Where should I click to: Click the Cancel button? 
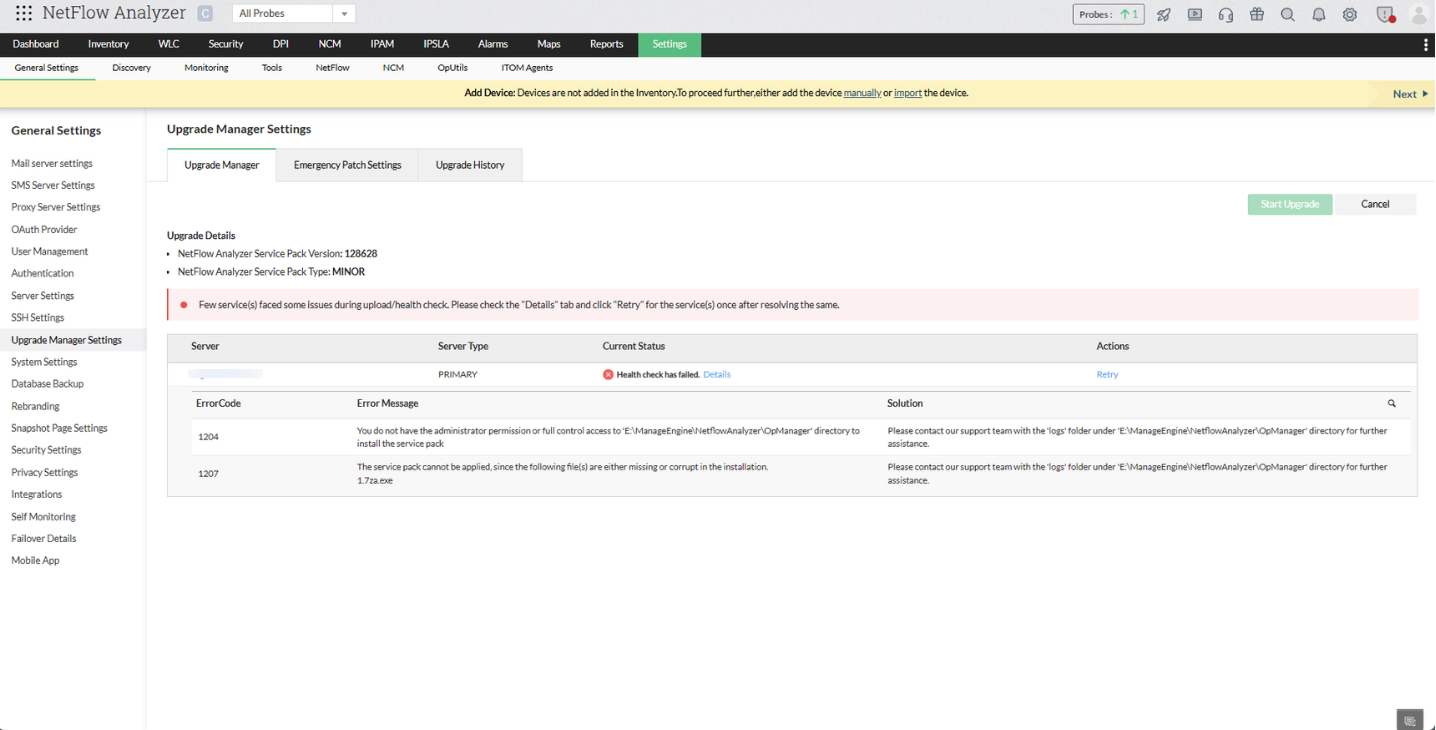click(1375, 204)
